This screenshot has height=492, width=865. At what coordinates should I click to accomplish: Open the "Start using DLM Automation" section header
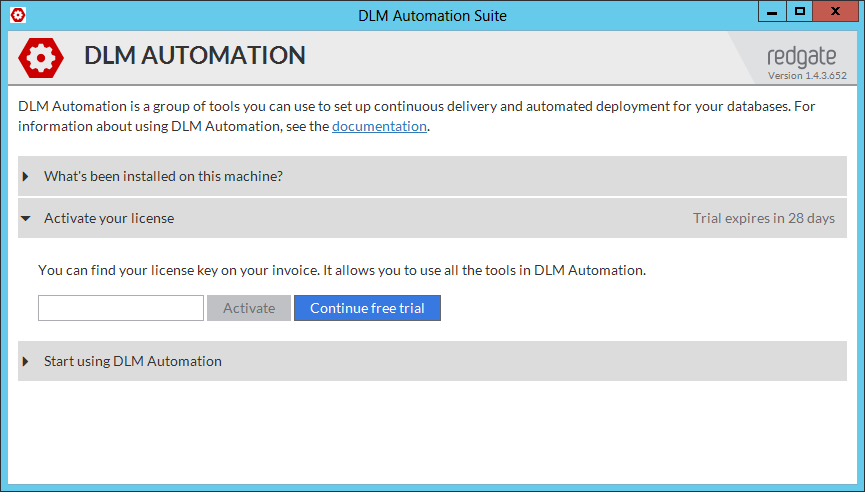click(x=133, y=361)
